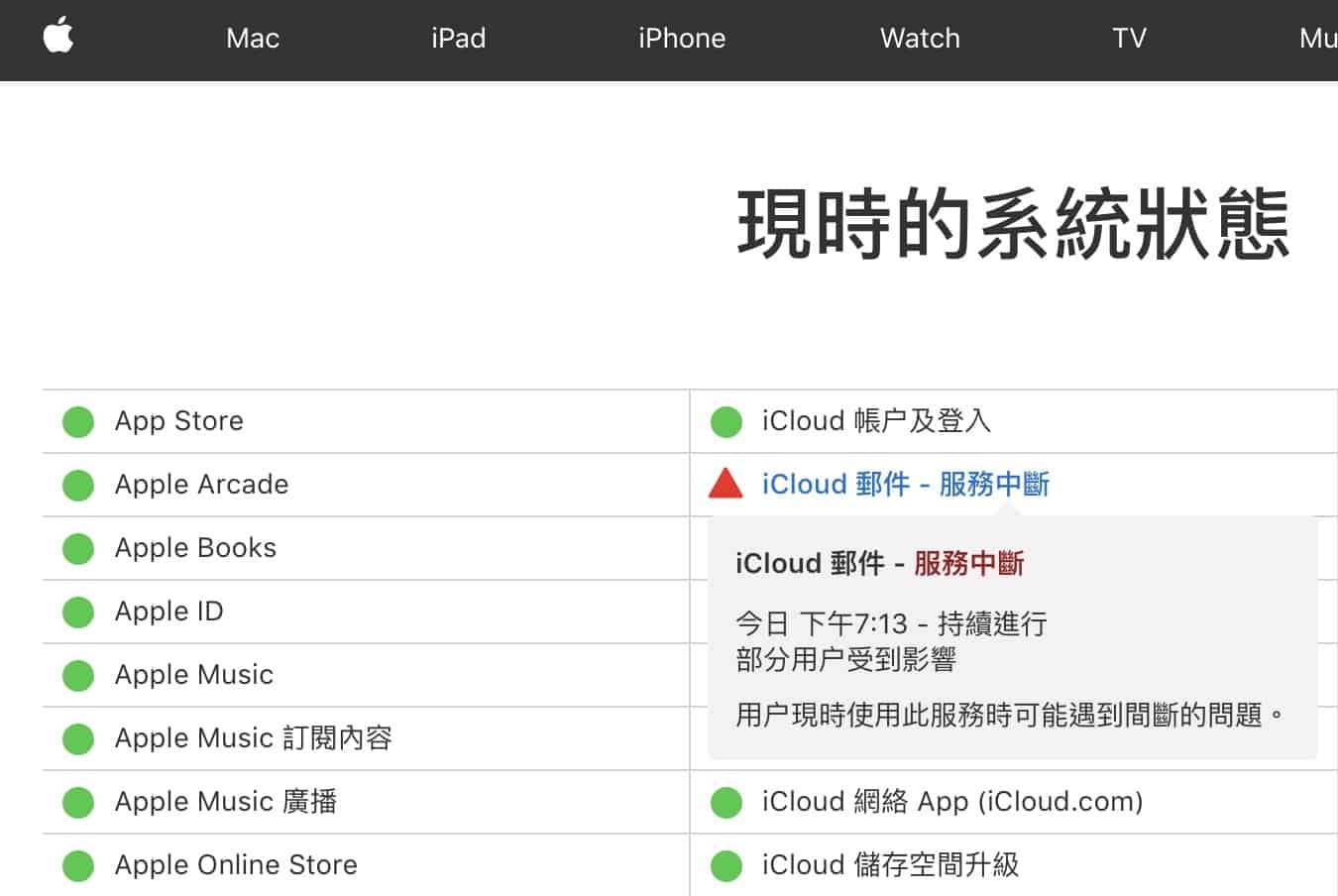Click the green status dot beside Apple Arcade
The image size is (1338, 896).
click(x=78, y=485)
